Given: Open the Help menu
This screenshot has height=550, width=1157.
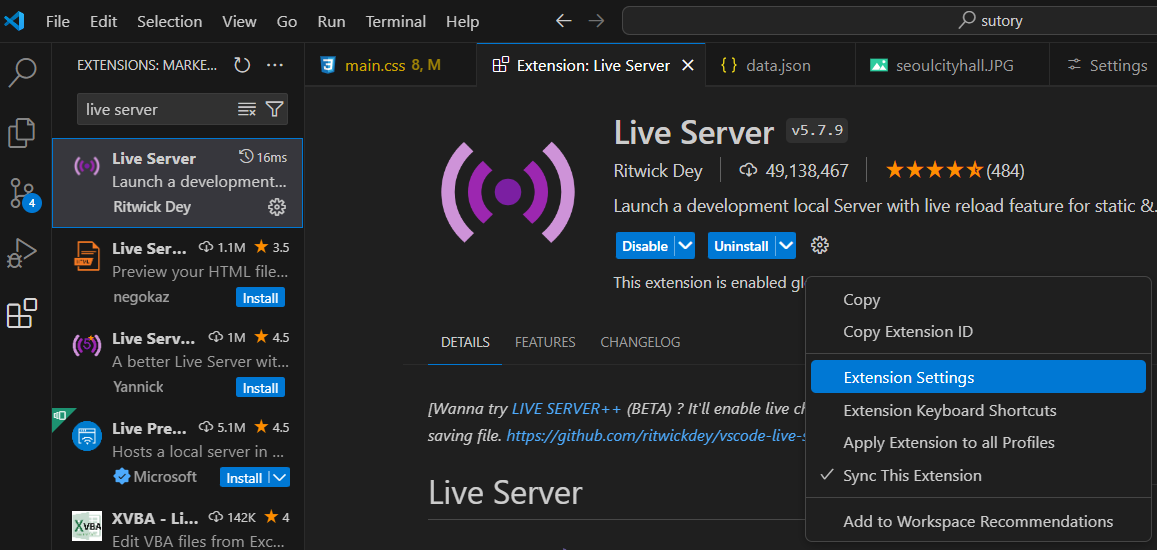Looking at the screenshot, I should click(x=462, y=21).
